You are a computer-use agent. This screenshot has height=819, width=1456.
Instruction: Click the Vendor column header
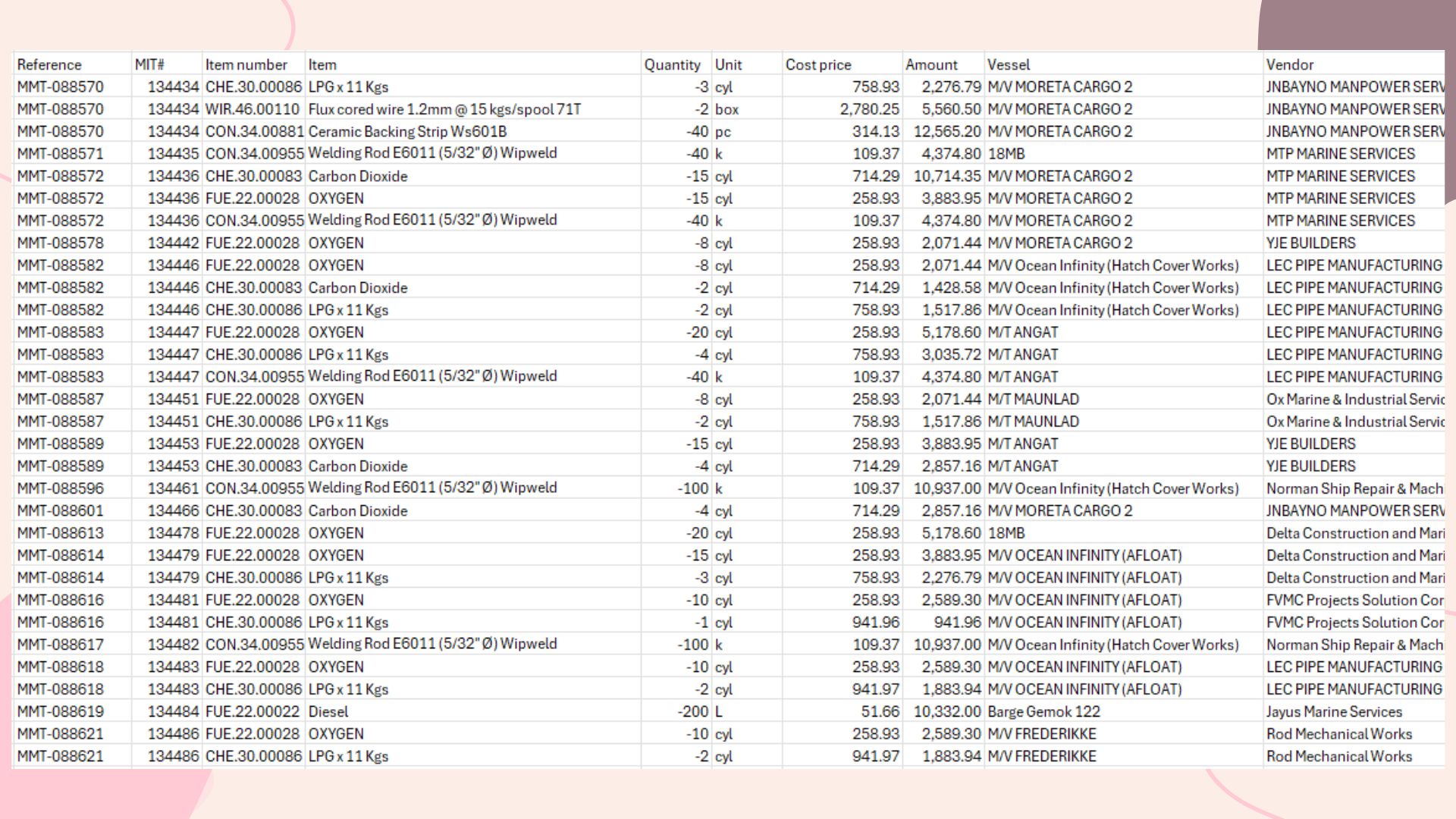[x=1289, y=64]
